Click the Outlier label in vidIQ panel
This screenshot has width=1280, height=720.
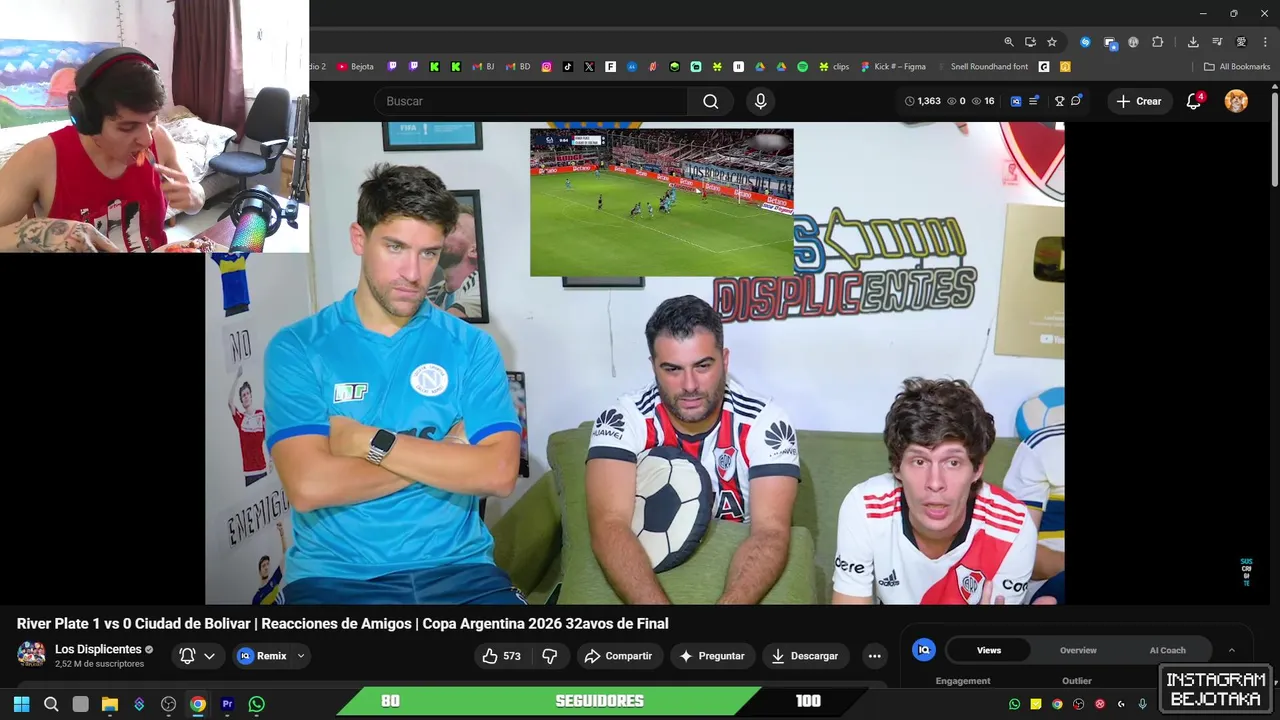[1077, 681]
